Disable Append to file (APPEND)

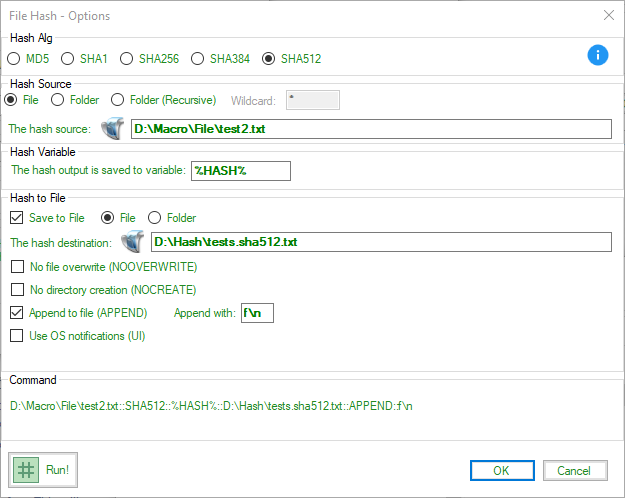click(x=17, y=313)
